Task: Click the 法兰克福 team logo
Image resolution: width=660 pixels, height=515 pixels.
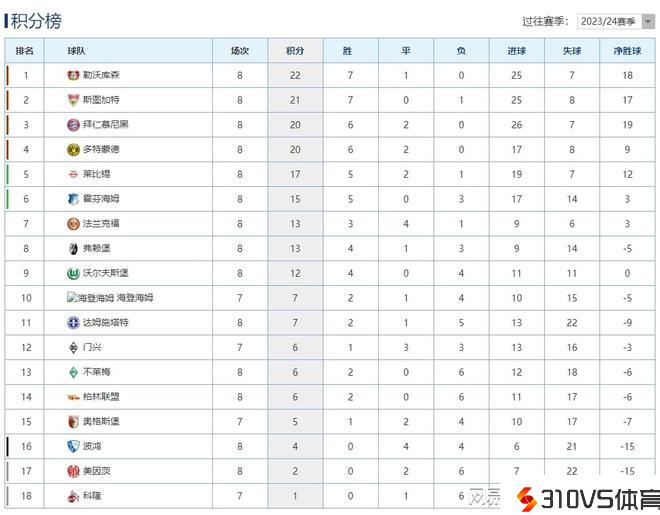Action: (73, 223)
